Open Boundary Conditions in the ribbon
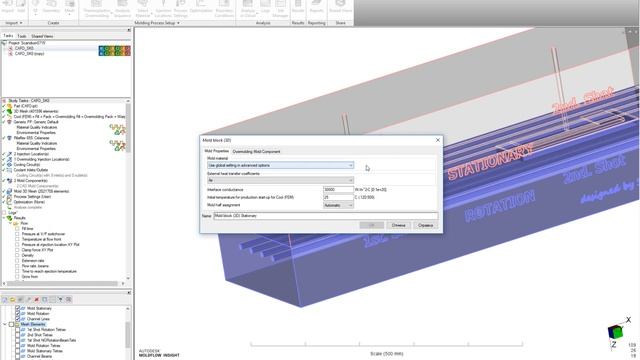 coord(224,8)
